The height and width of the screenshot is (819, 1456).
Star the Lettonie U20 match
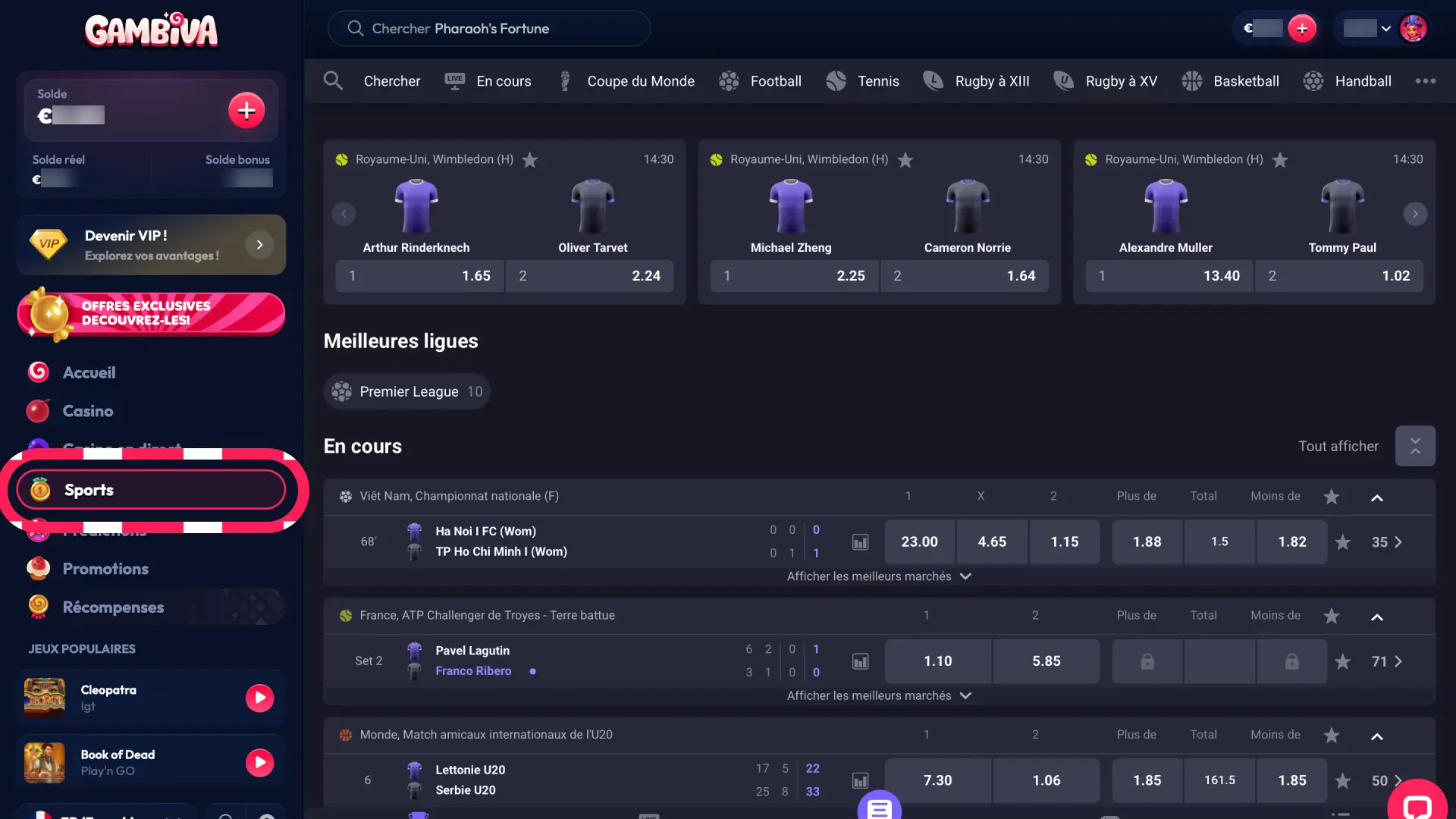pos(1342,780)
